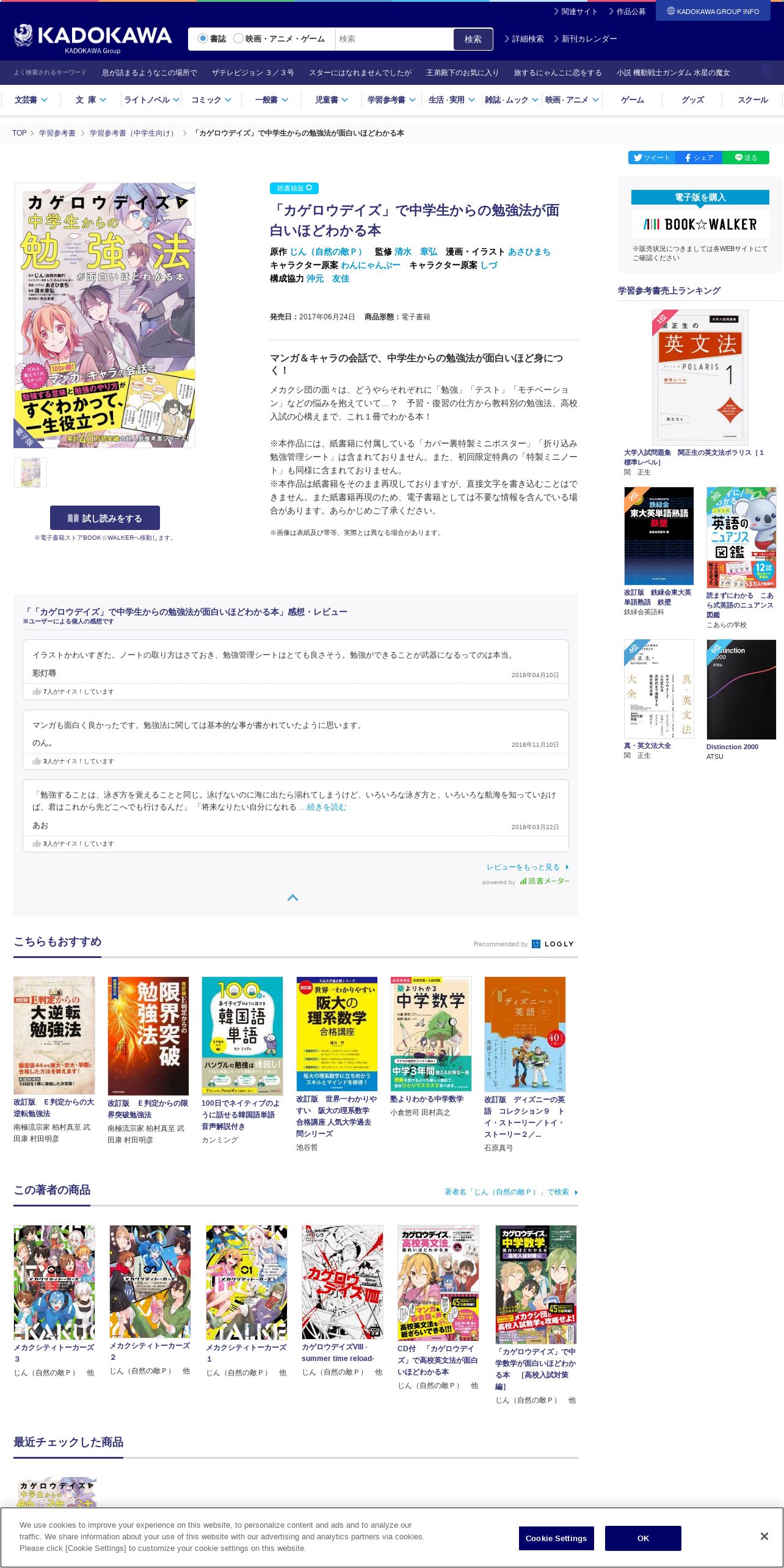The image size is (784, 1568).
Task: Open 英語のニュアンス図鑑 ranking cover
Action: (741, 537)
